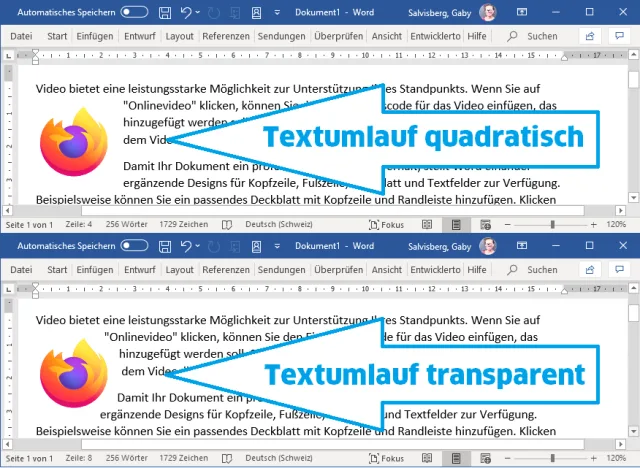Click contact card icon in bottom title bar
The width and height of the screenshot is (640, 468).
point(256,246)
